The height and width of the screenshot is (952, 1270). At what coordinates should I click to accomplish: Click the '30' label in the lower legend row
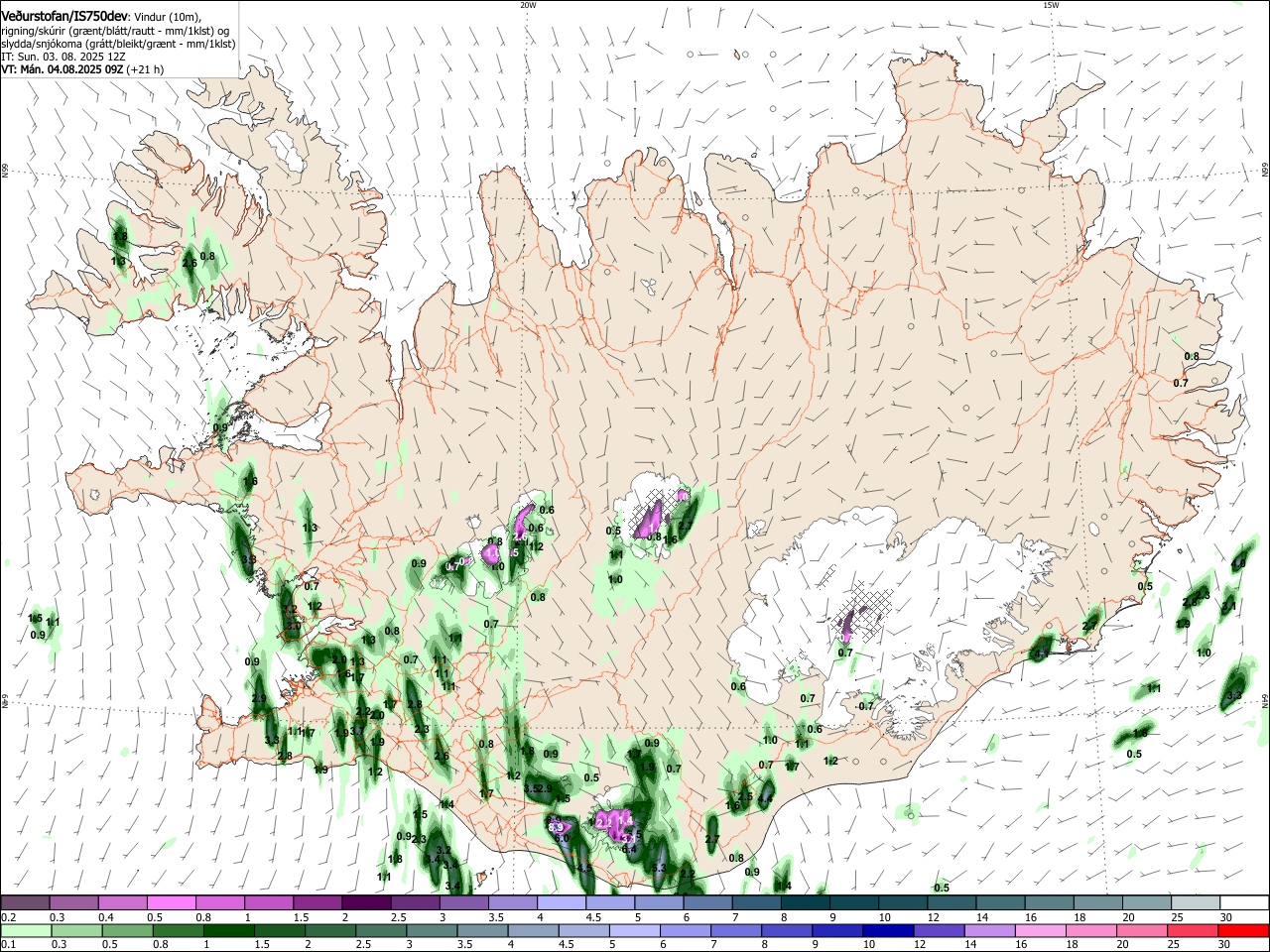(x=1226, y=944)
